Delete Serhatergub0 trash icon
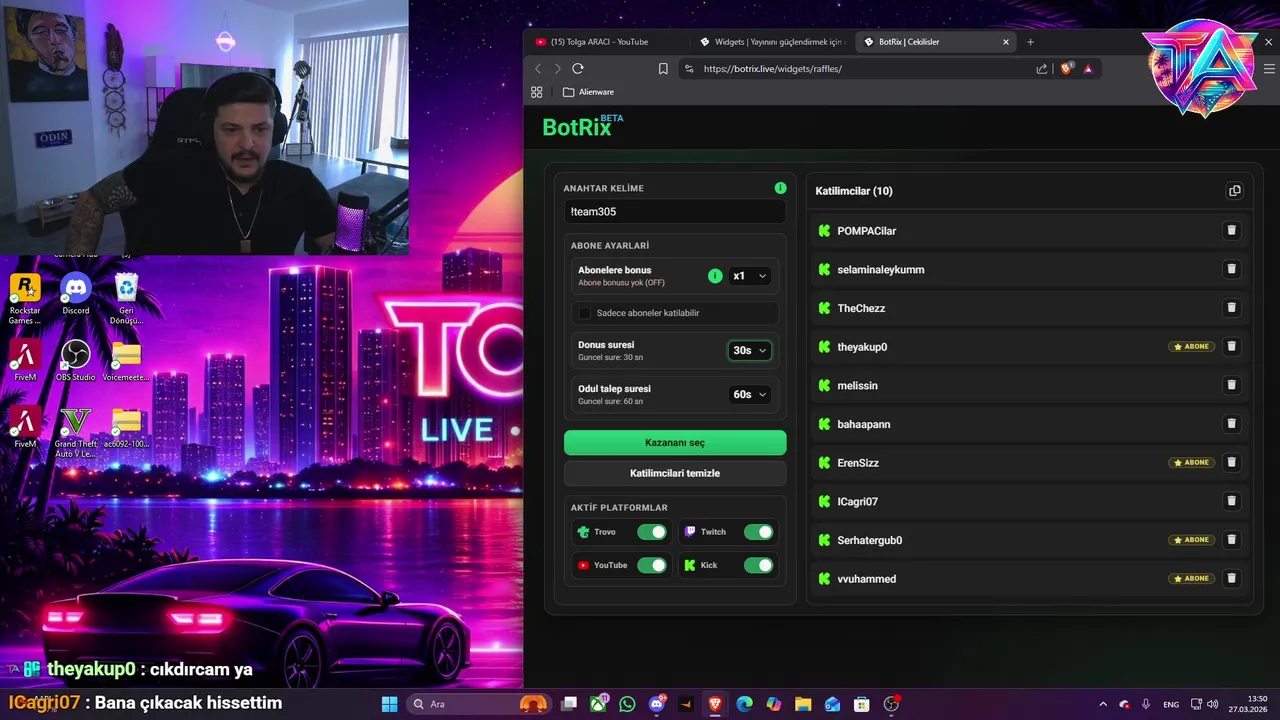 pyautogui.click(x=1231, y=540)
